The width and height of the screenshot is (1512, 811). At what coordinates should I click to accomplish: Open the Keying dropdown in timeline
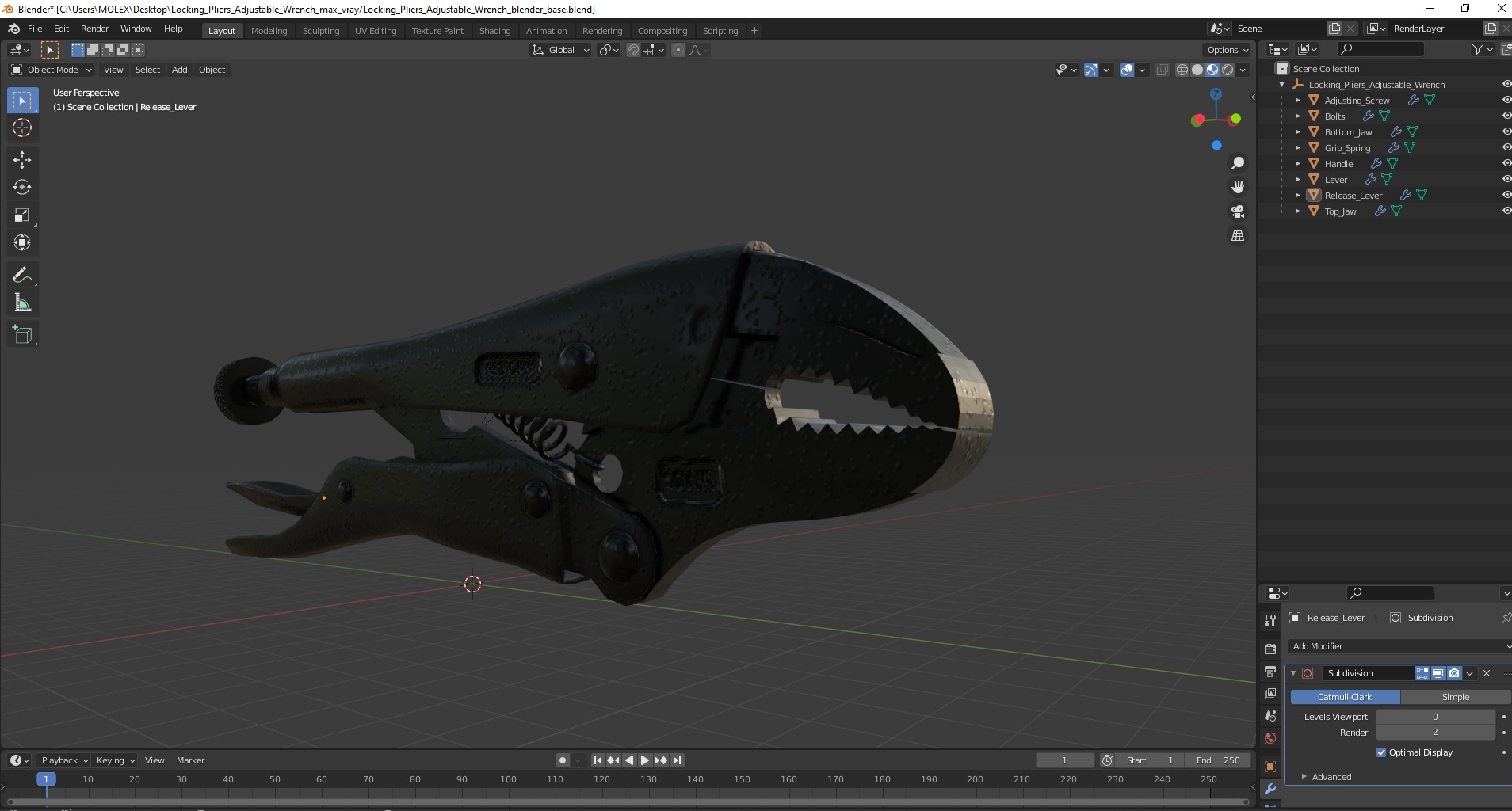pos(116,760)
